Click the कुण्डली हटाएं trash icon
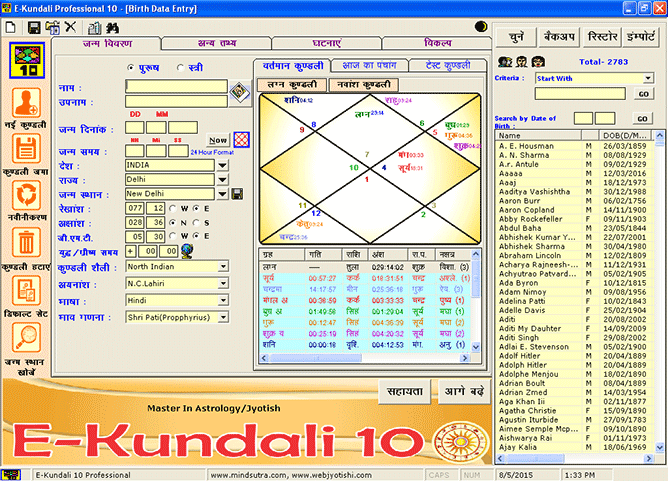This screenshot has height=481, width=668. click(x=26, y=242)
